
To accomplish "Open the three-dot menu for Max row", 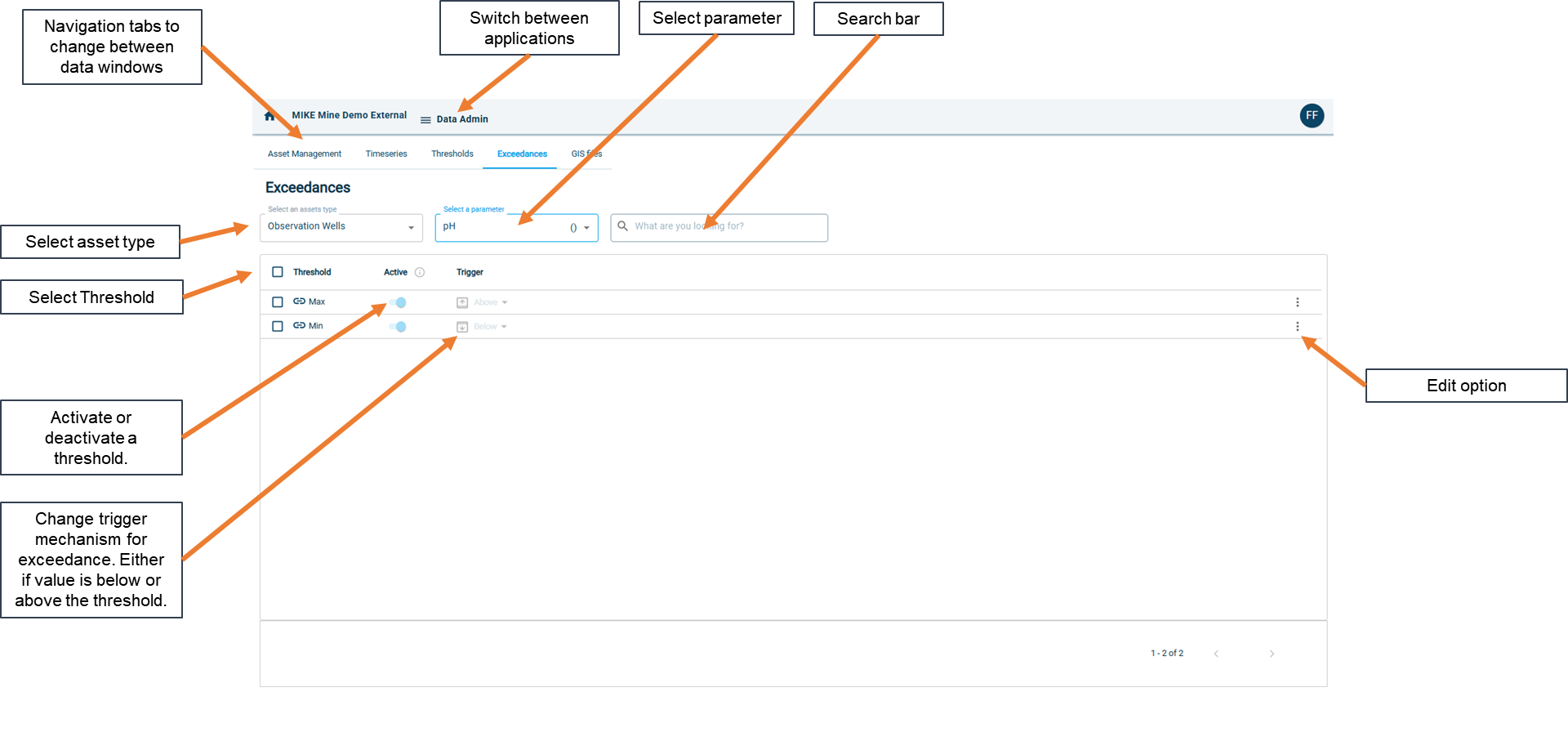I will pos(1297,302).
